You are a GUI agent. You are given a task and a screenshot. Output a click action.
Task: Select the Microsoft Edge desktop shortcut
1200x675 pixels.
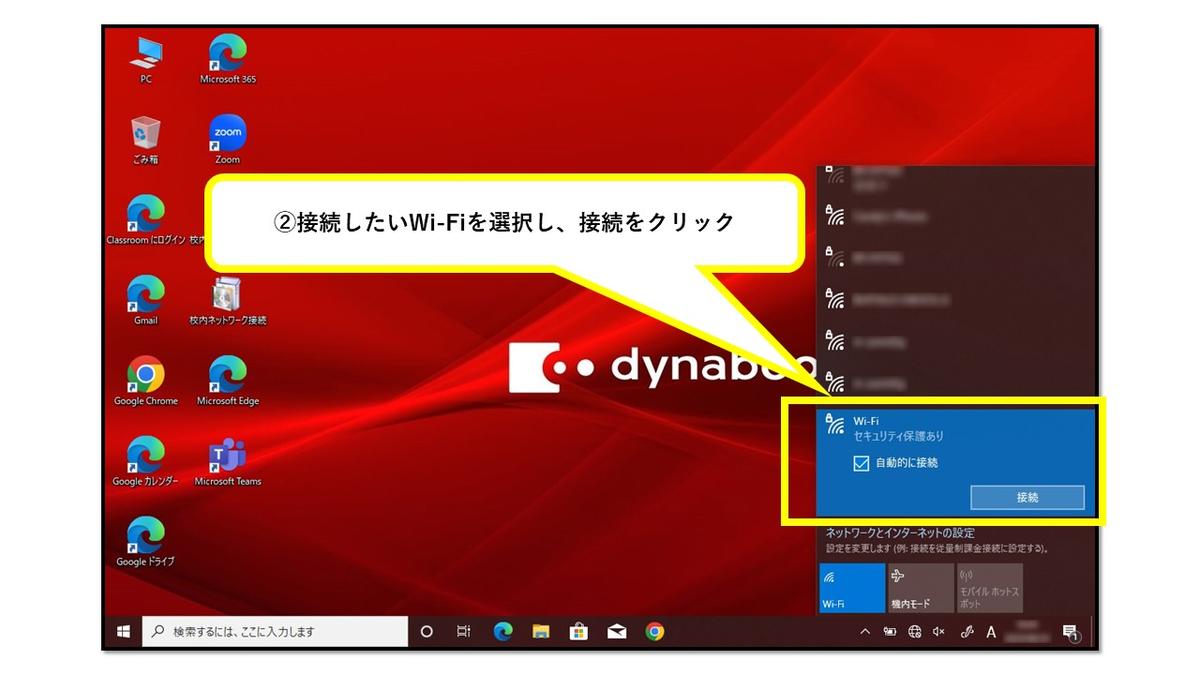tap(228, 381)
